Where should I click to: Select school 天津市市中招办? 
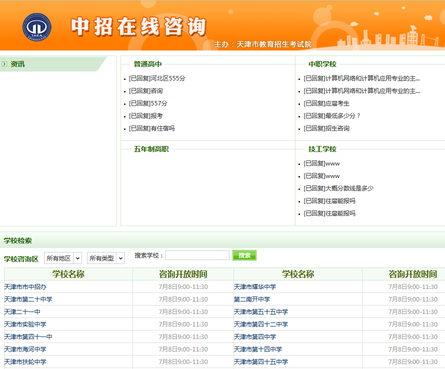pyautogui.click(x=25, y=287)
